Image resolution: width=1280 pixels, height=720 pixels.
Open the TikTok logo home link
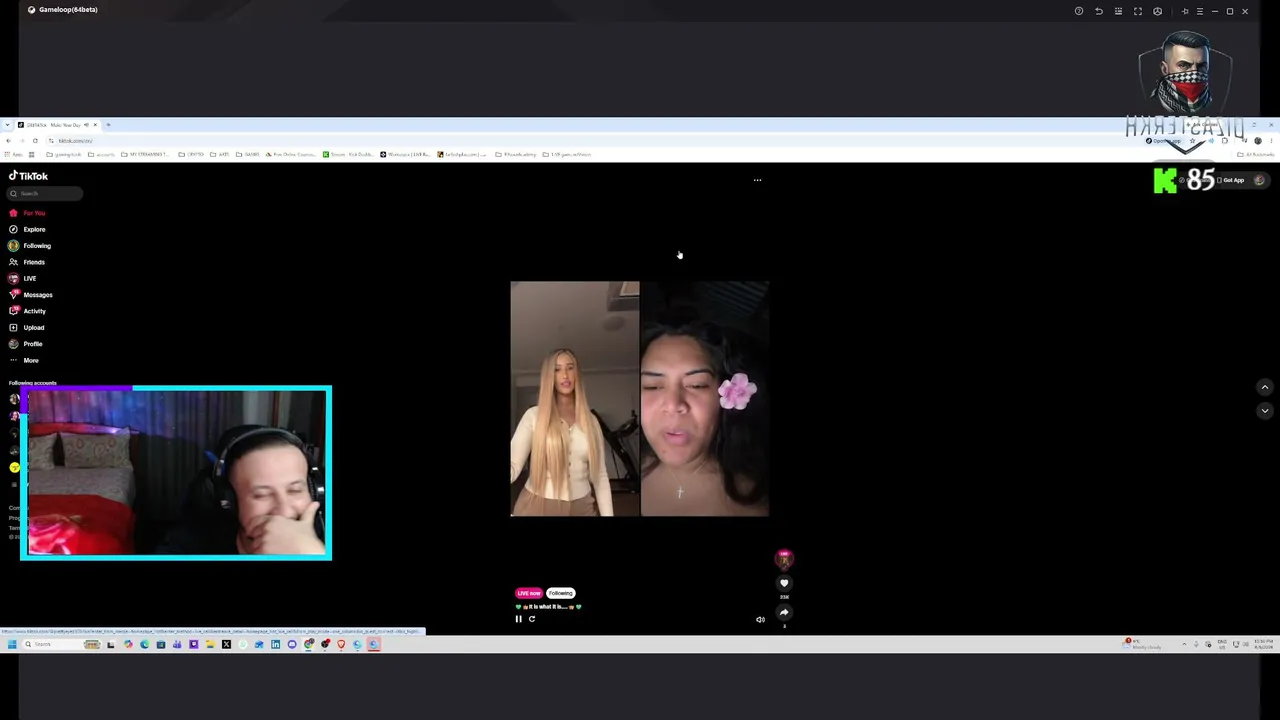tap(29, 176)
